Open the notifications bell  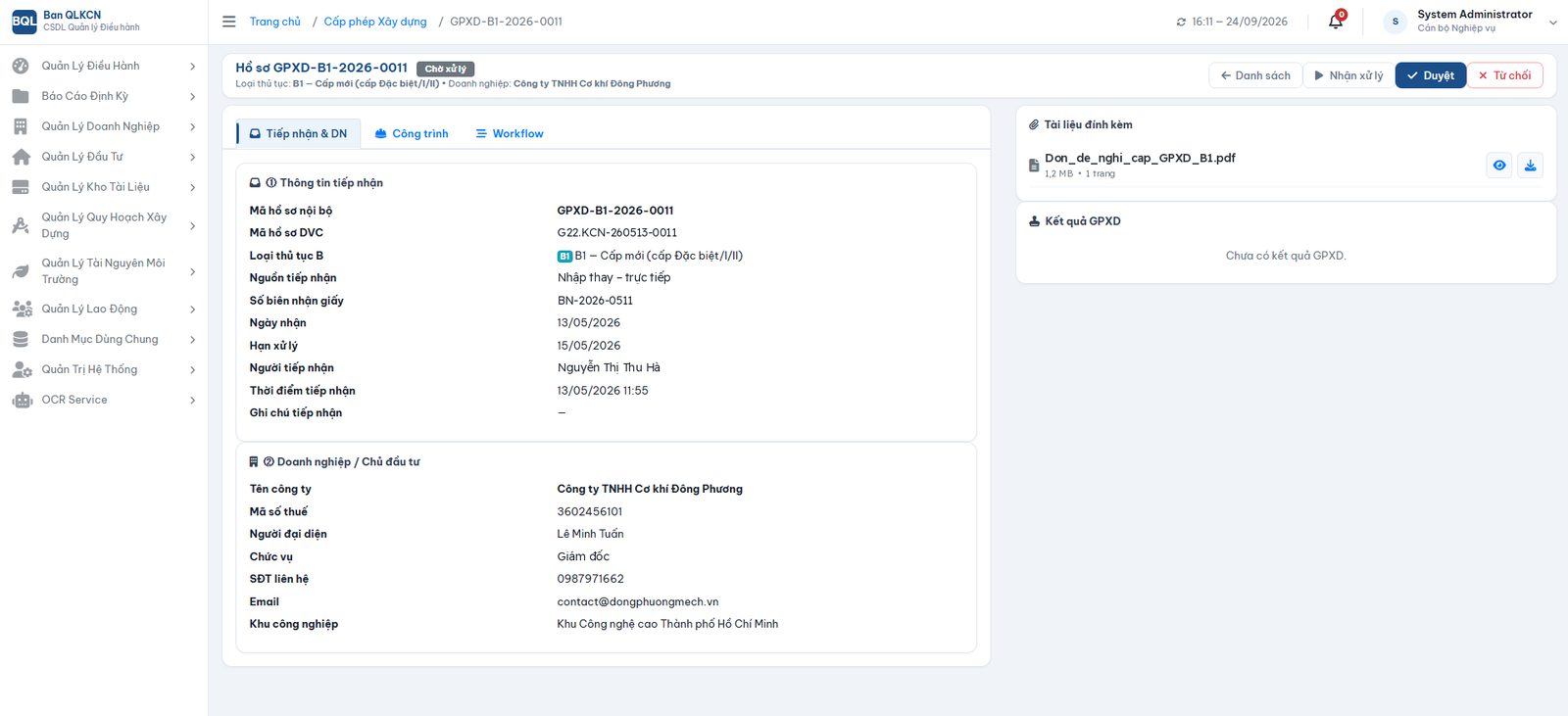point(1336,21)
